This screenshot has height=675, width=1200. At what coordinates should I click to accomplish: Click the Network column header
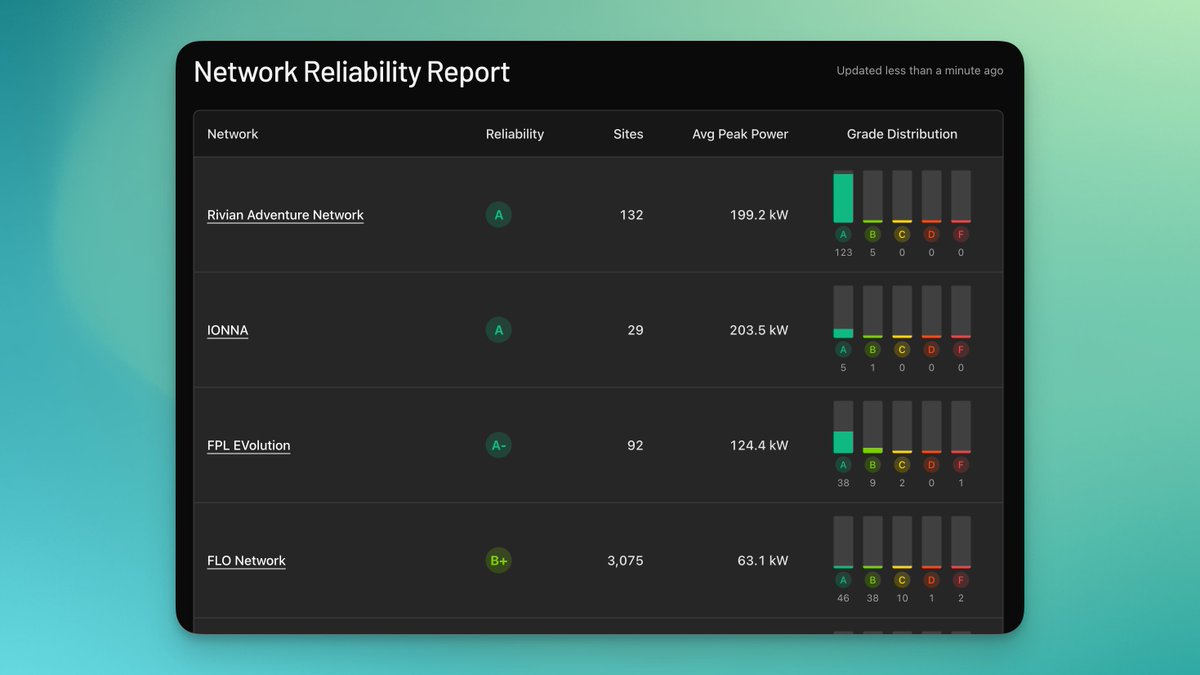pos(233,134)
